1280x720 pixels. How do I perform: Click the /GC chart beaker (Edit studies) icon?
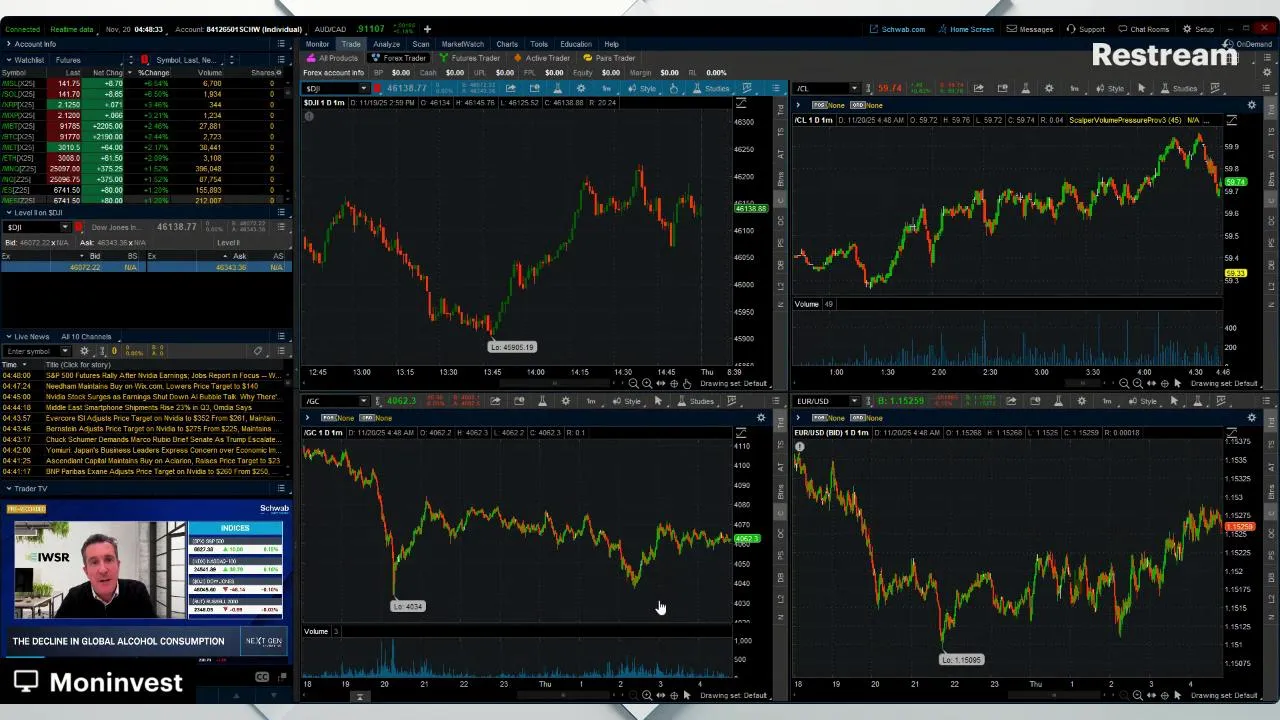click(x=542, y=401)
